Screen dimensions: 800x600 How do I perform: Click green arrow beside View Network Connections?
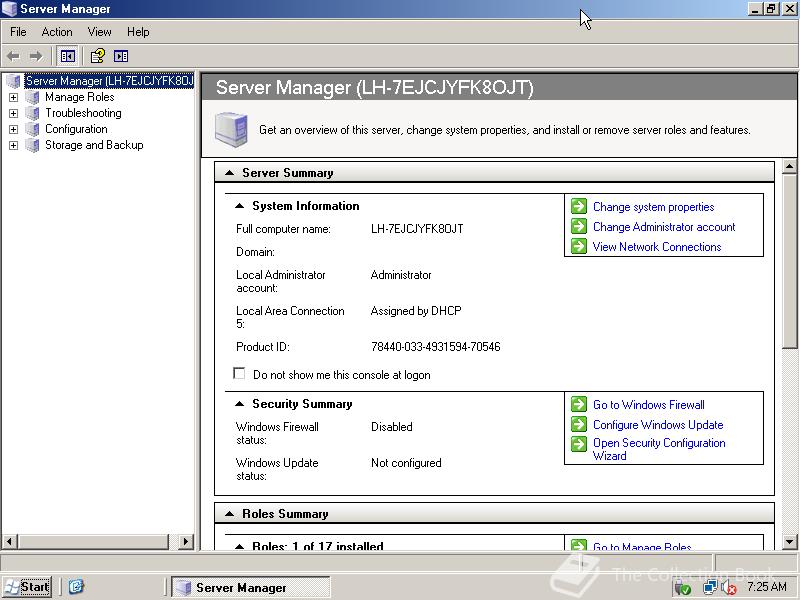tap(579, 246)
